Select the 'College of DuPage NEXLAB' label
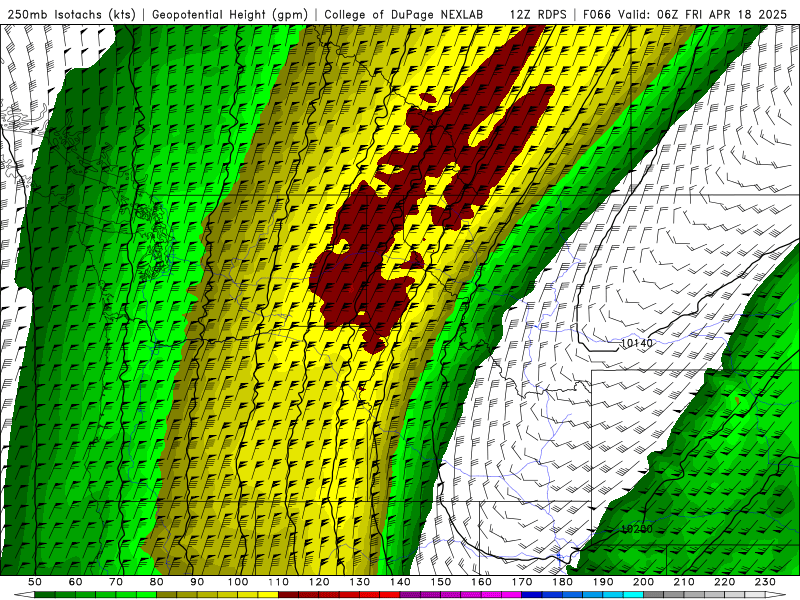The width and height of the screenshot is (800, 600). (x=404, y=14)
